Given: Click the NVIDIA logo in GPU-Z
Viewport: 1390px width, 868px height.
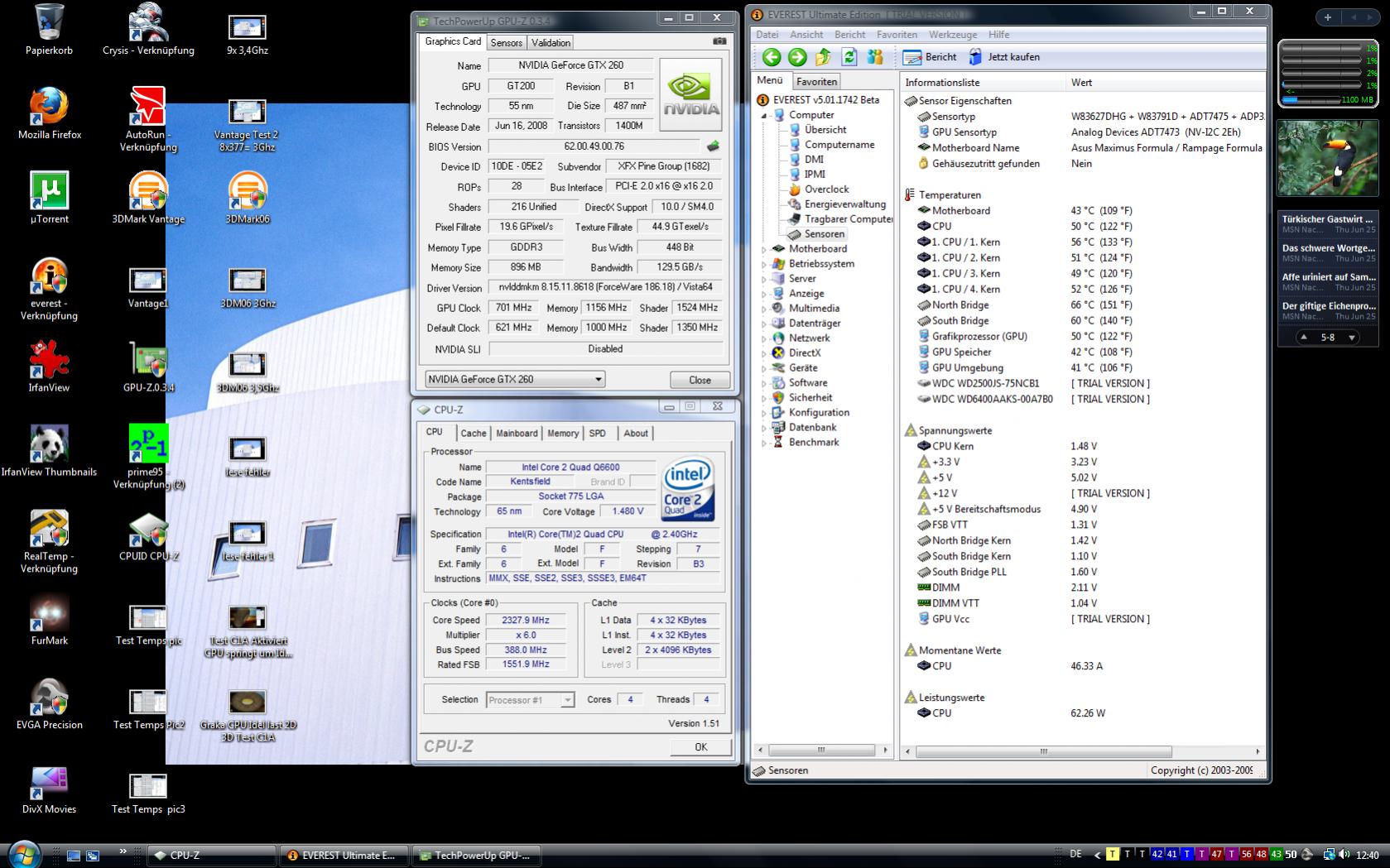Looking at the screenshot, I should [691, 94].
